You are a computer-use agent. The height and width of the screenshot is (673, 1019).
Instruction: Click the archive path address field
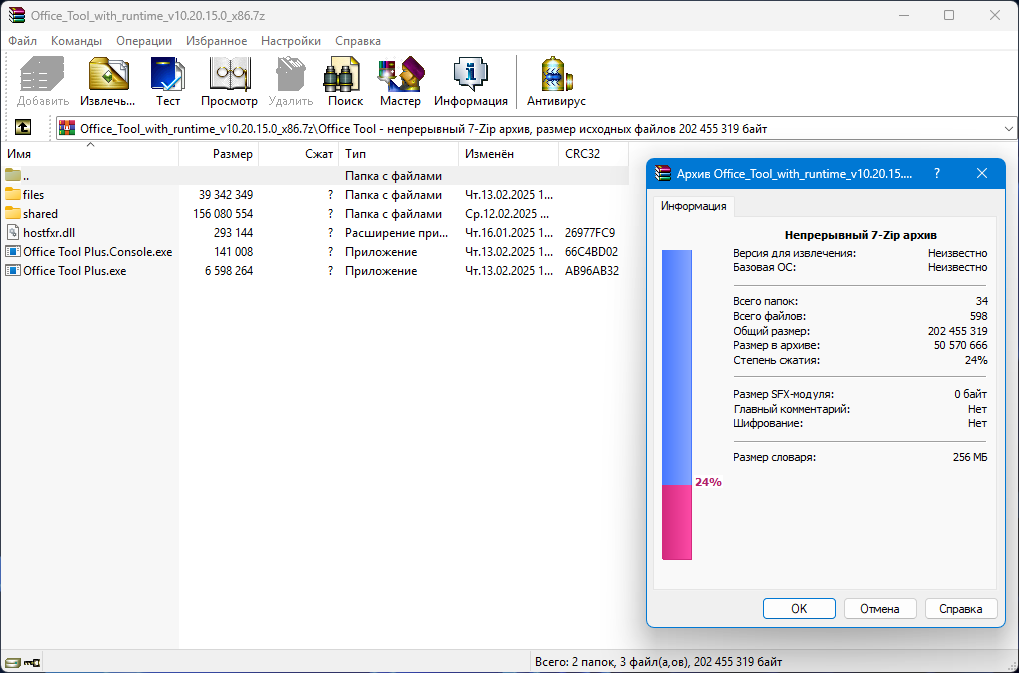[x=537, y=129]
